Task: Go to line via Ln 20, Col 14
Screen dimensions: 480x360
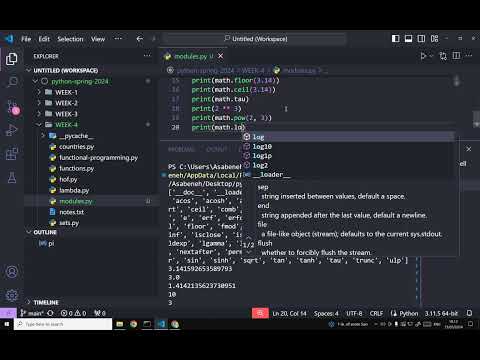Action: pos(289,314)
